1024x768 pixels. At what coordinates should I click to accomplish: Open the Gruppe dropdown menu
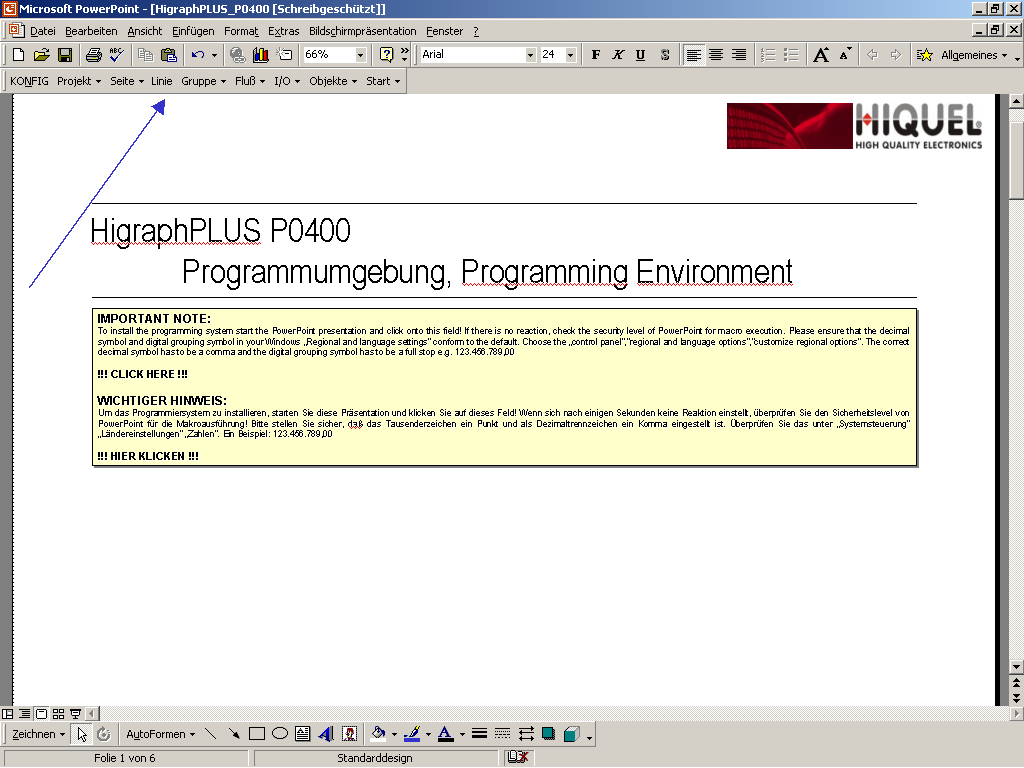(204, 81)
